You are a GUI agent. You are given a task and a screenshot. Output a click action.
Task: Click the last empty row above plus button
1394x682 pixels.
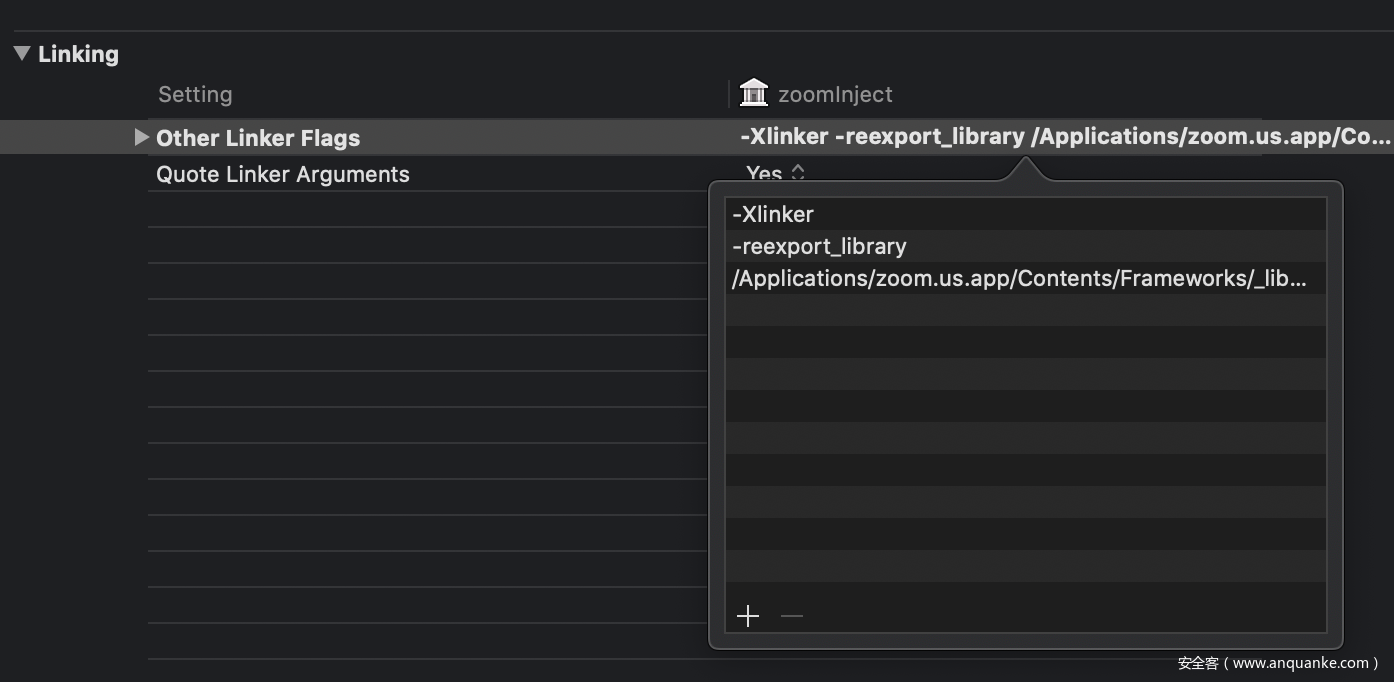[1025, 566]
